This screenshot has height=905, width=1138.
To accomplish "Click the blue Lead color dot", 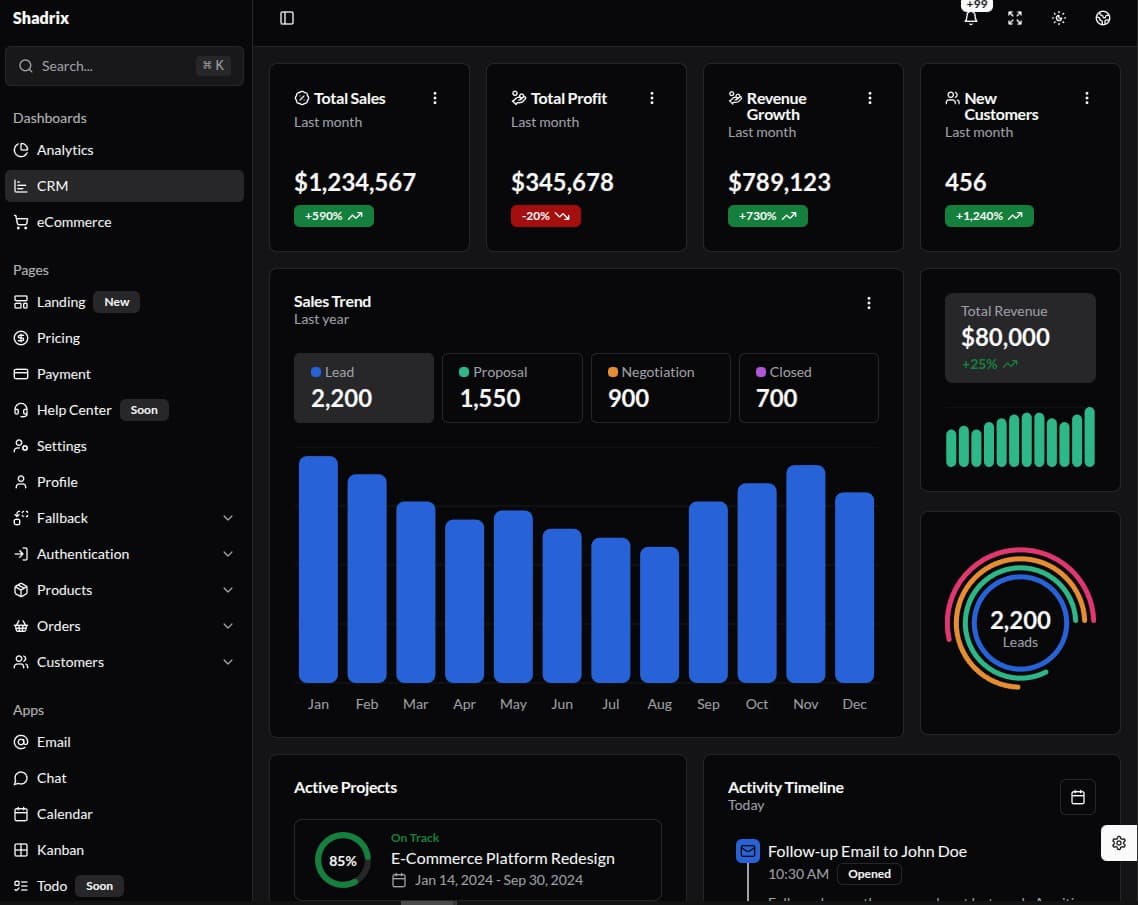I will point(316,372).
